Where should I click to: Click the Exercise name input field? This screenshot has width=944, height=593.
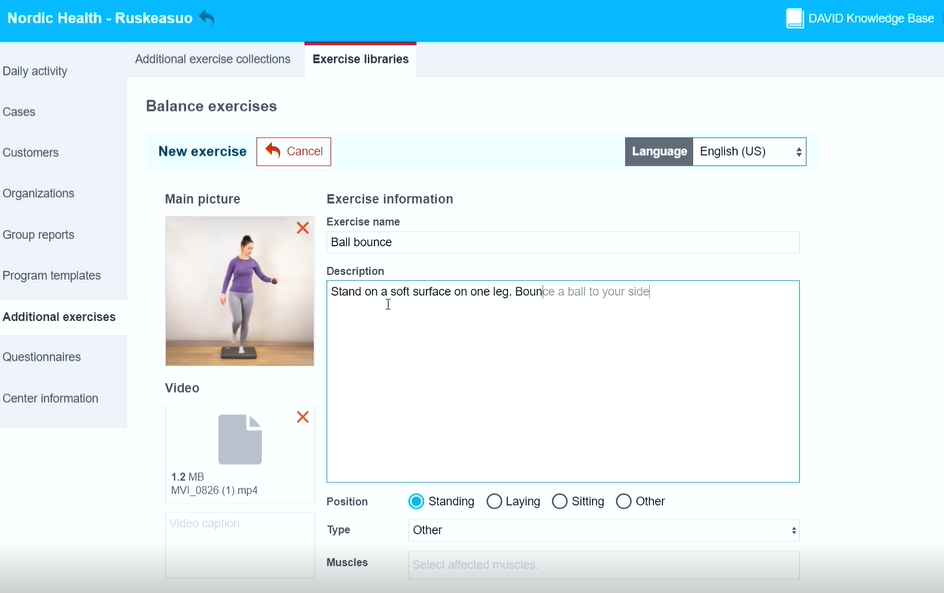point(563,242)
